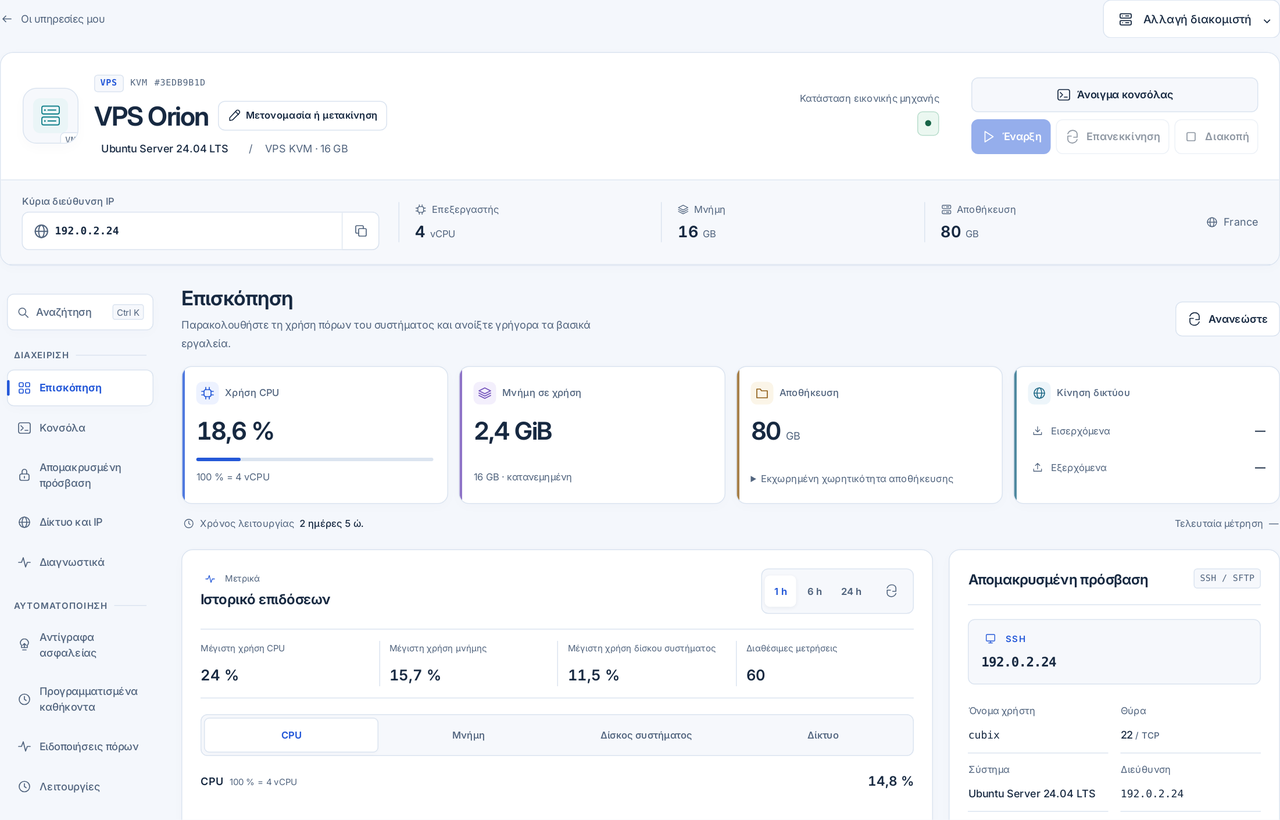Select the 6 h time range

point(815,591)
